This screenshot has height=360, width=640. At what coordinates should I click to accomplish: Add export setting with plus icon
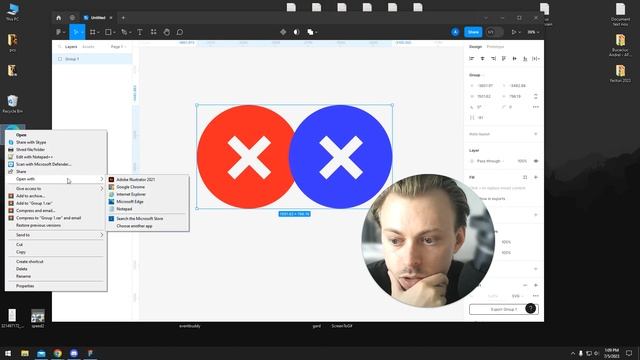tap(536, 285)
